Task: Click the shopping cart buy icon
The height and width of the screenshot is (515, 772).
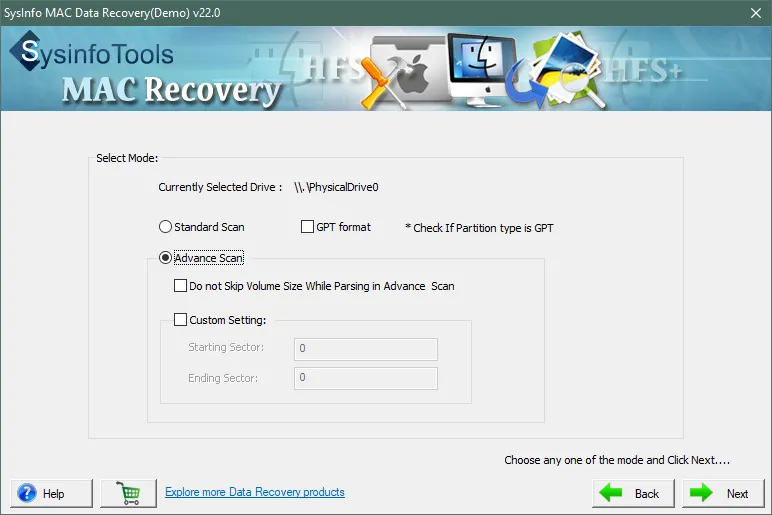Action: point(128,493)
